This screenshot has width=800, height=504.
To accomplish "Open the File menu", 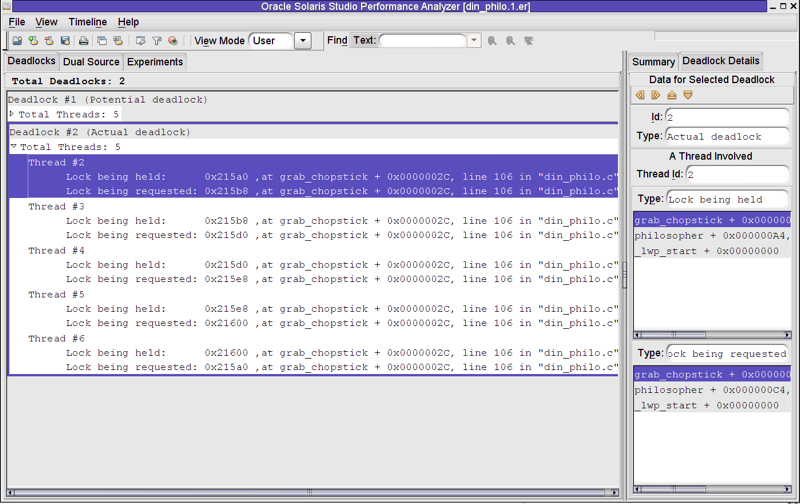I will point(17,22).
